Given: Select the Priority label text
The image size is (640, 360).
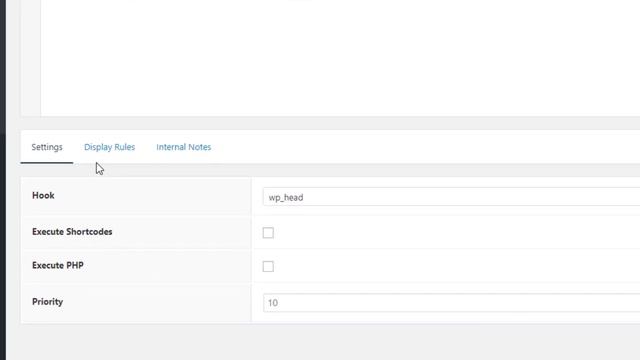Looking at the screenshot, I should tap(47, 302).
